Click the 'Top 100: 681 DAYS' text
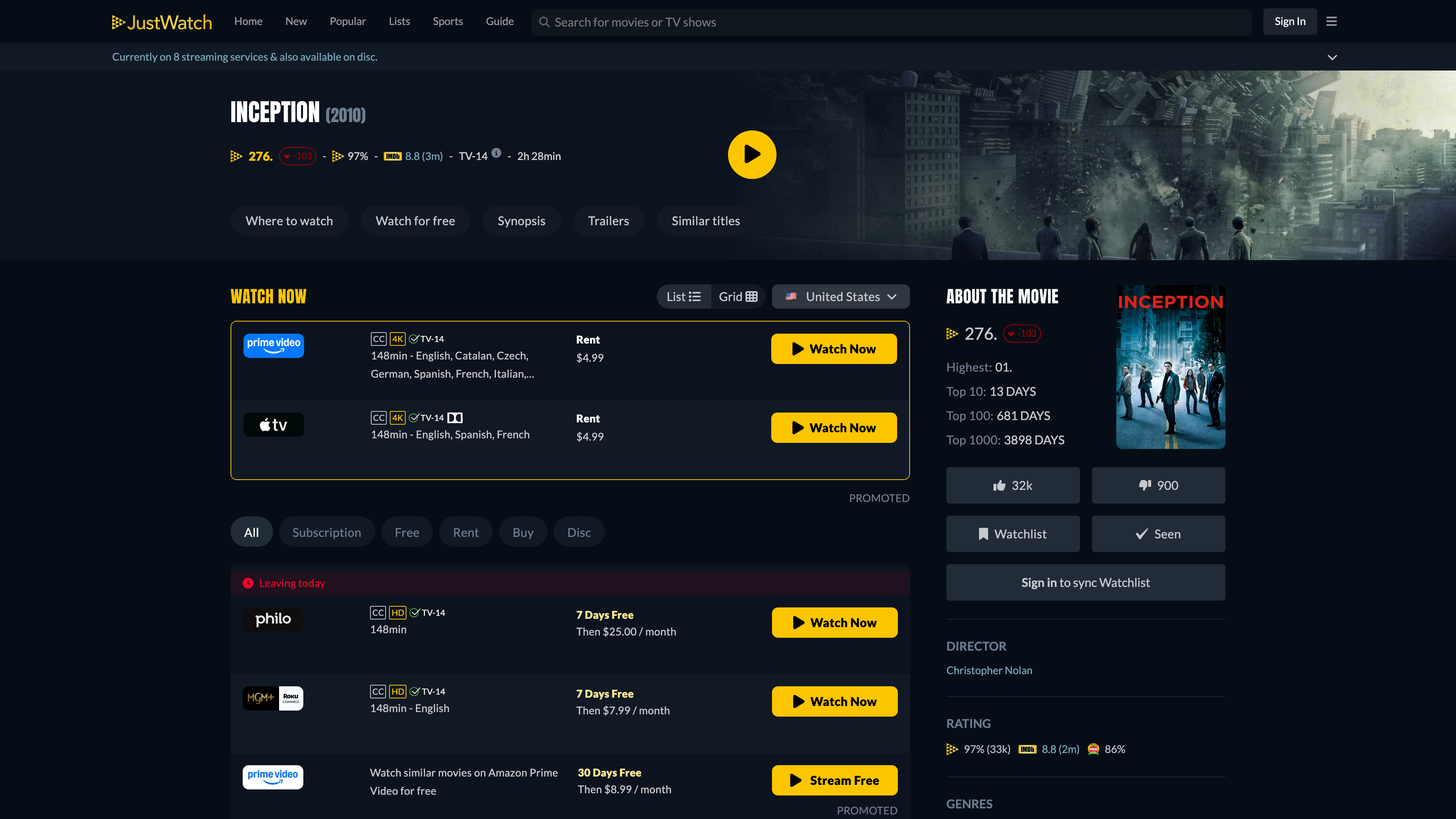Screen dimensions: 1456x819 998,416
